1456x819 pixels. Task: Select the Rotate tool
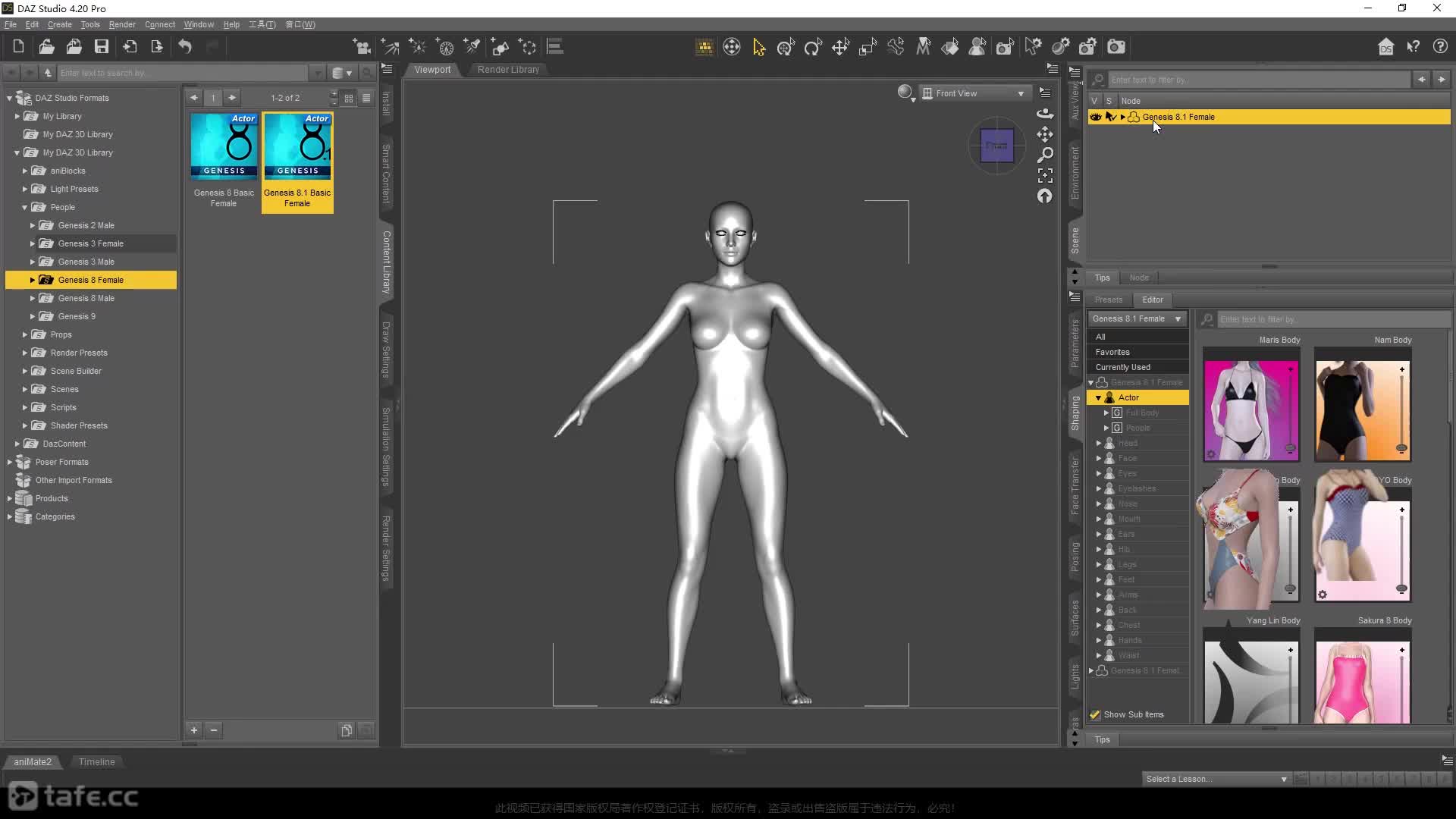click(x=813, y=47)
